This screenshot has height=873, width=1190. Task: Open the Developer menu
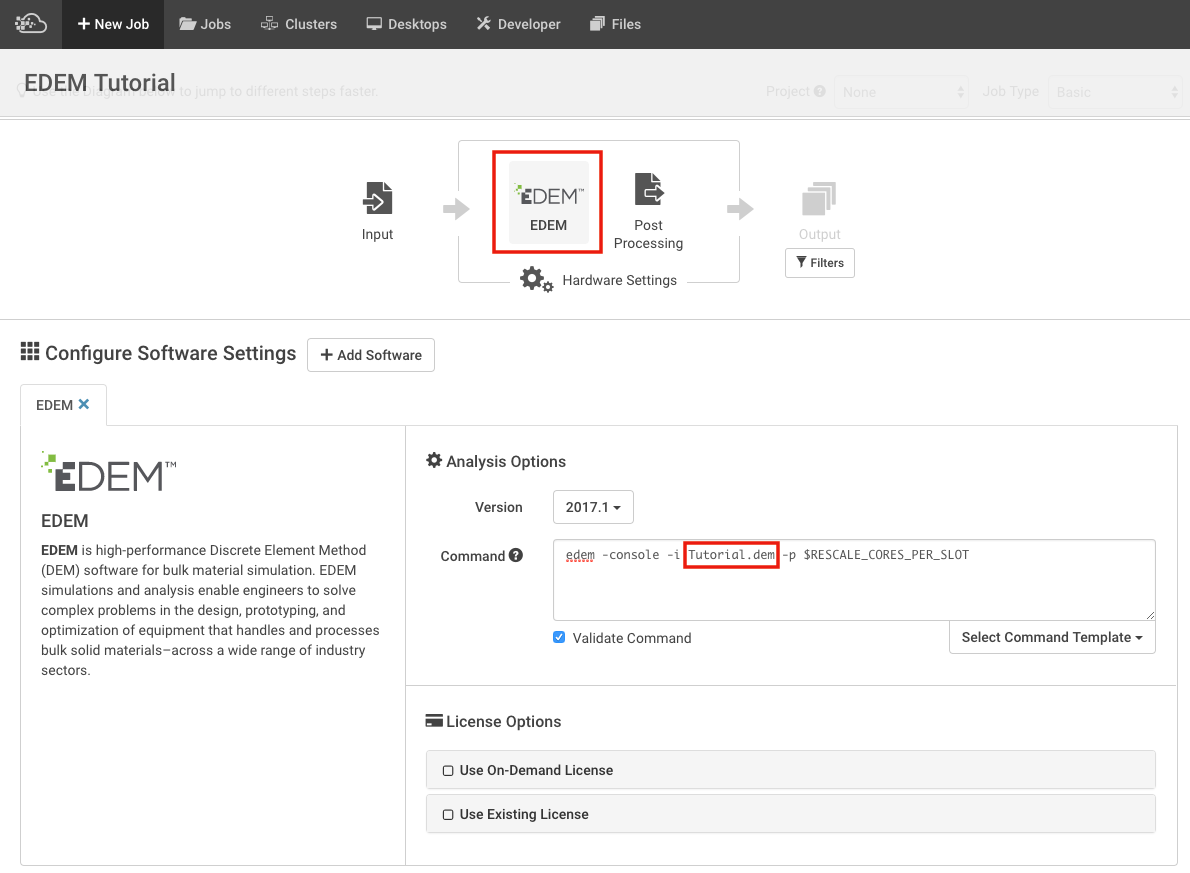[518, 24]
